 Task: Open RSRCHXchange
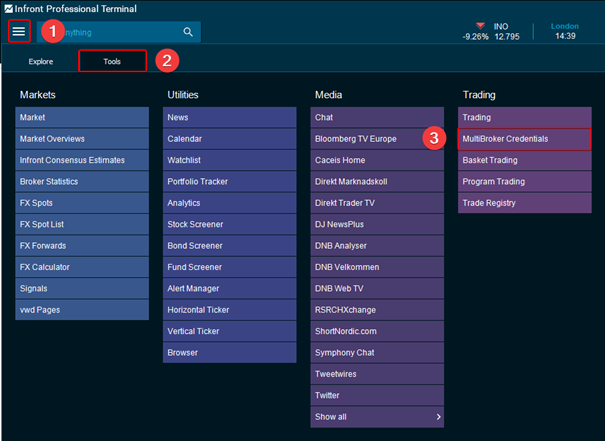[x=377, y=310]
